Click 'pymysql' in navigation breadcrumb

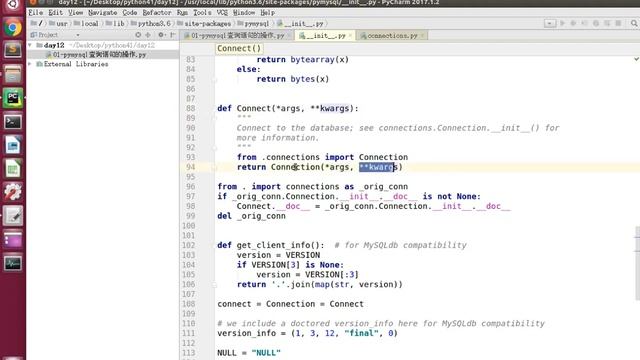pos(256,24)
